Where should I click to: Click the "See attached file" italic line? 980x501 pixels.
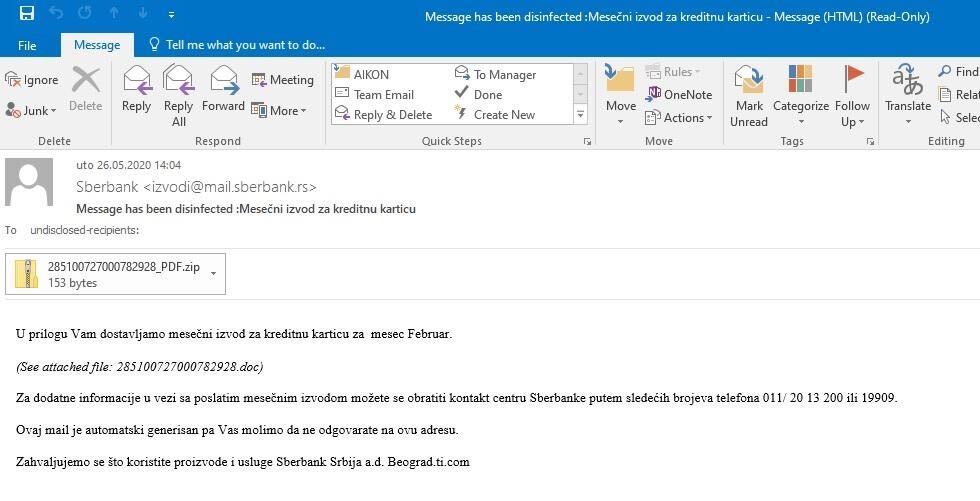click(x=140, y=367)
